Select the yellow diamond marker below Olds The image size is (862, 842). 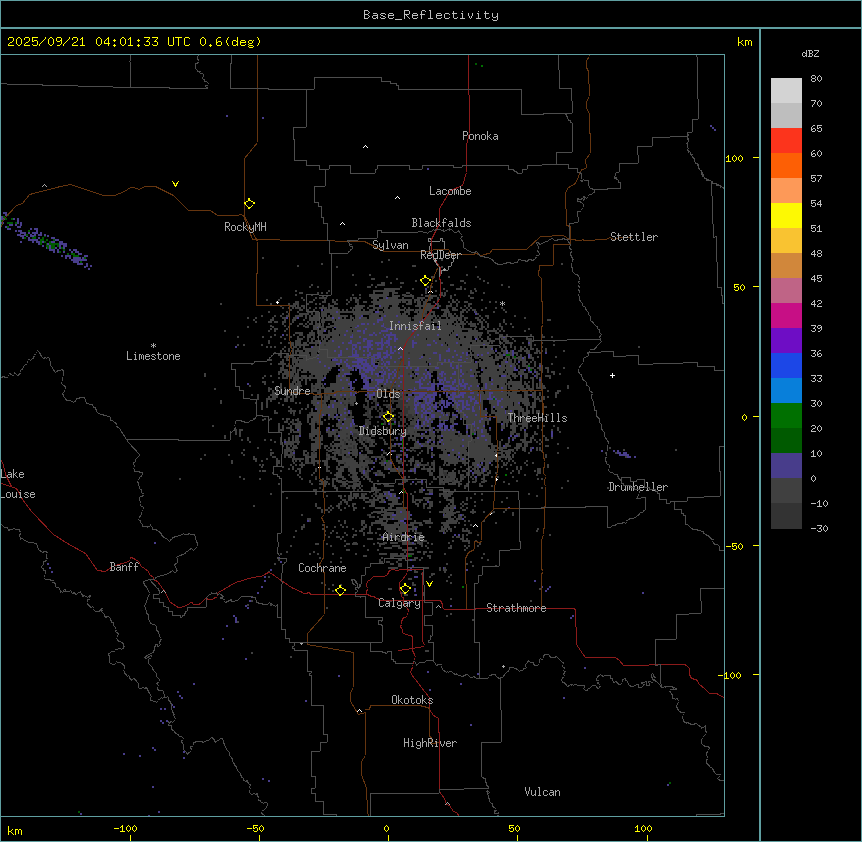[x=389, y=417]
